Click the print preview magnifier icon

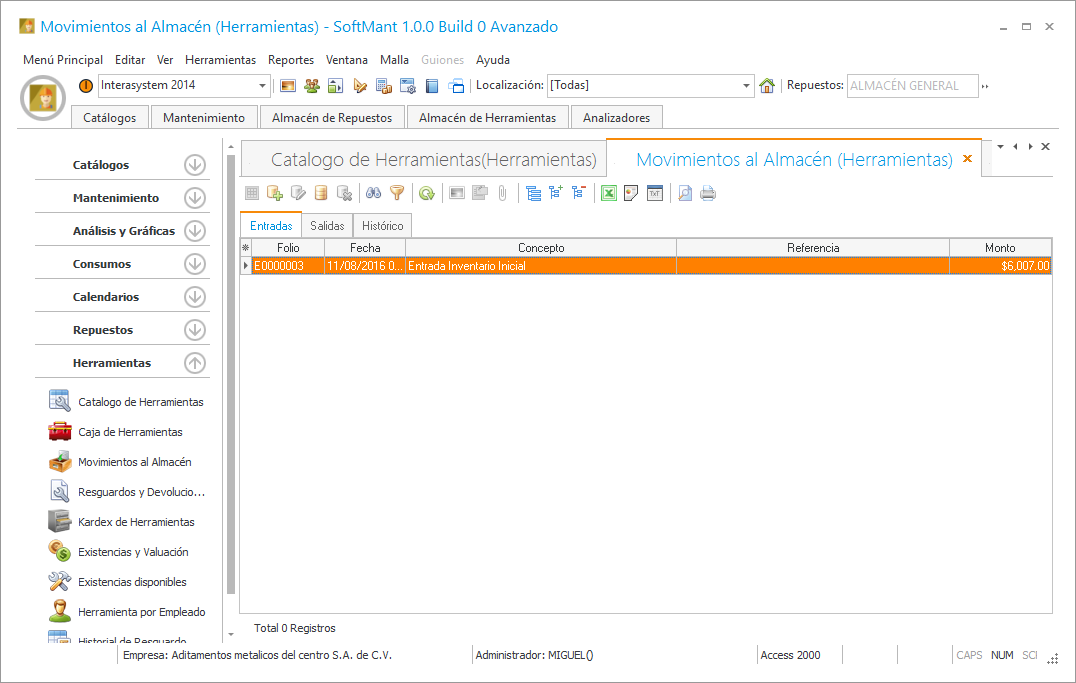(685, 194)
